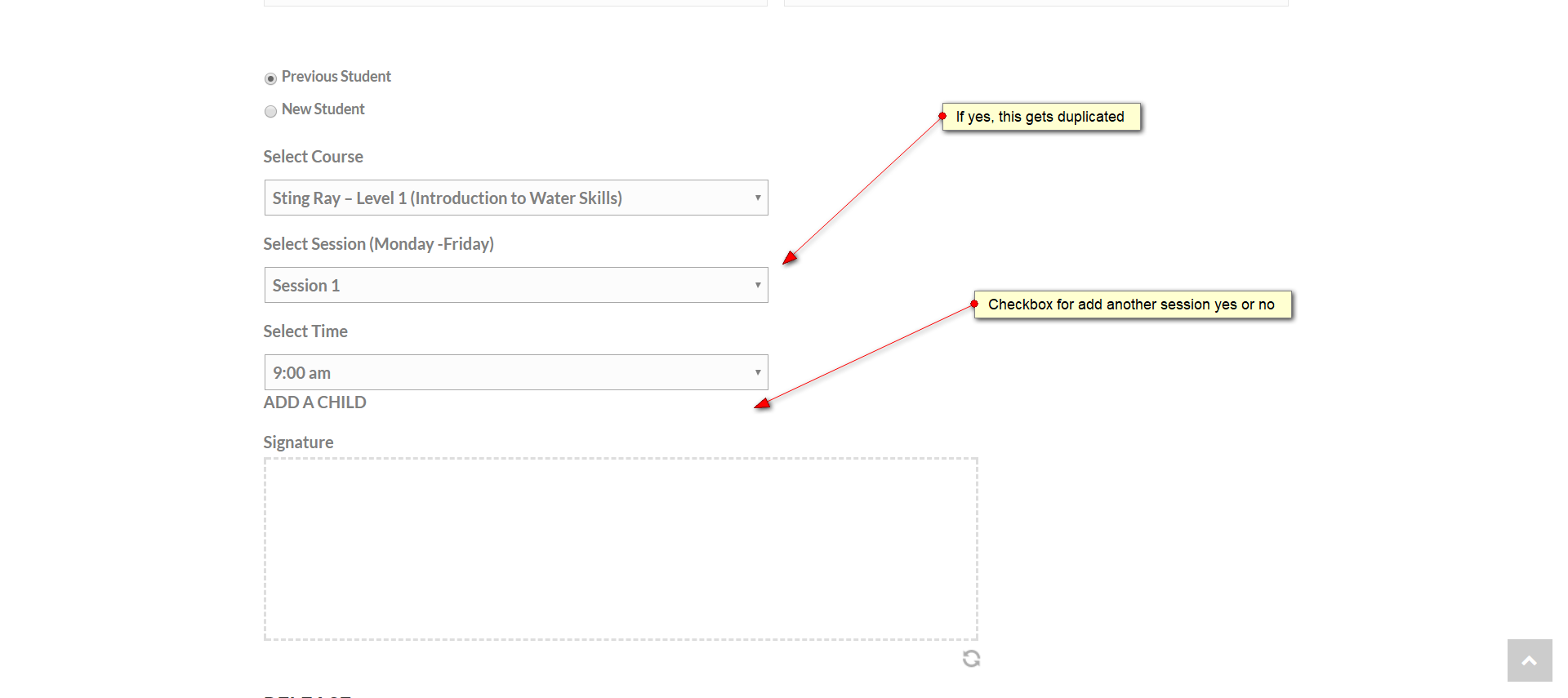The image size is (1568, 698).
Task: Click red arrowhead pointing at Select Session
Action: (789, 258)
